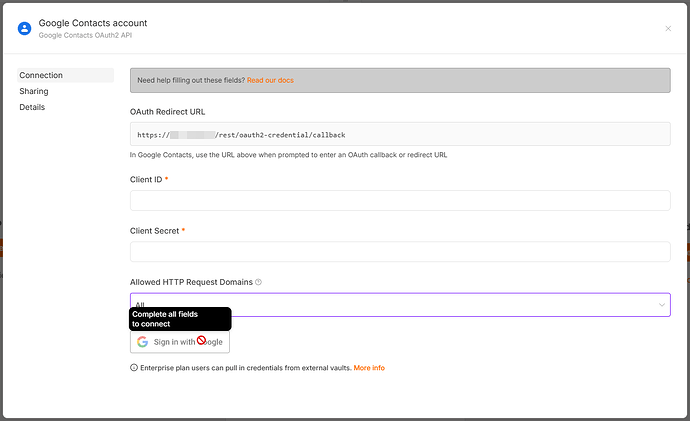Click the 'OAuth Redirect URL' label

click(x=167, y=112)
